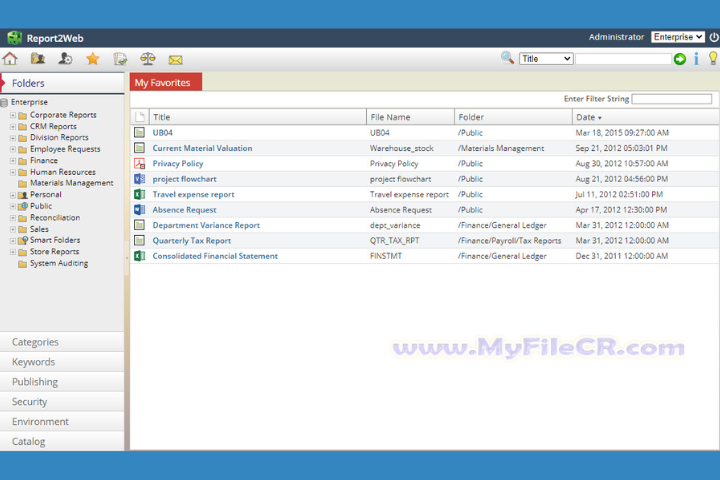The width and height of the screenshot is (720, 480).
Task: Click the search text input field
Action: click(x=623, y=59)
